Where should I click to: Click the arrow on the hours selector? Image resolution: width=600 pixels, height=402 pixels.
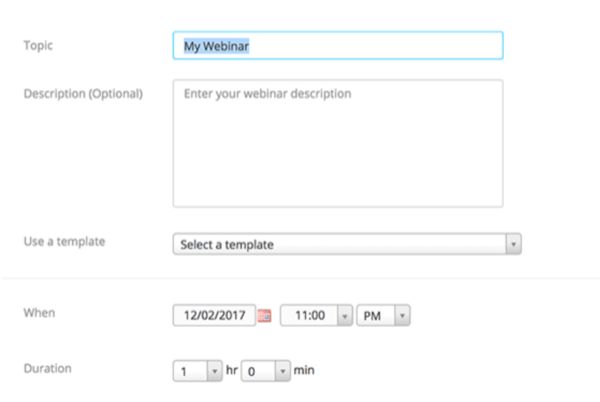214,371
